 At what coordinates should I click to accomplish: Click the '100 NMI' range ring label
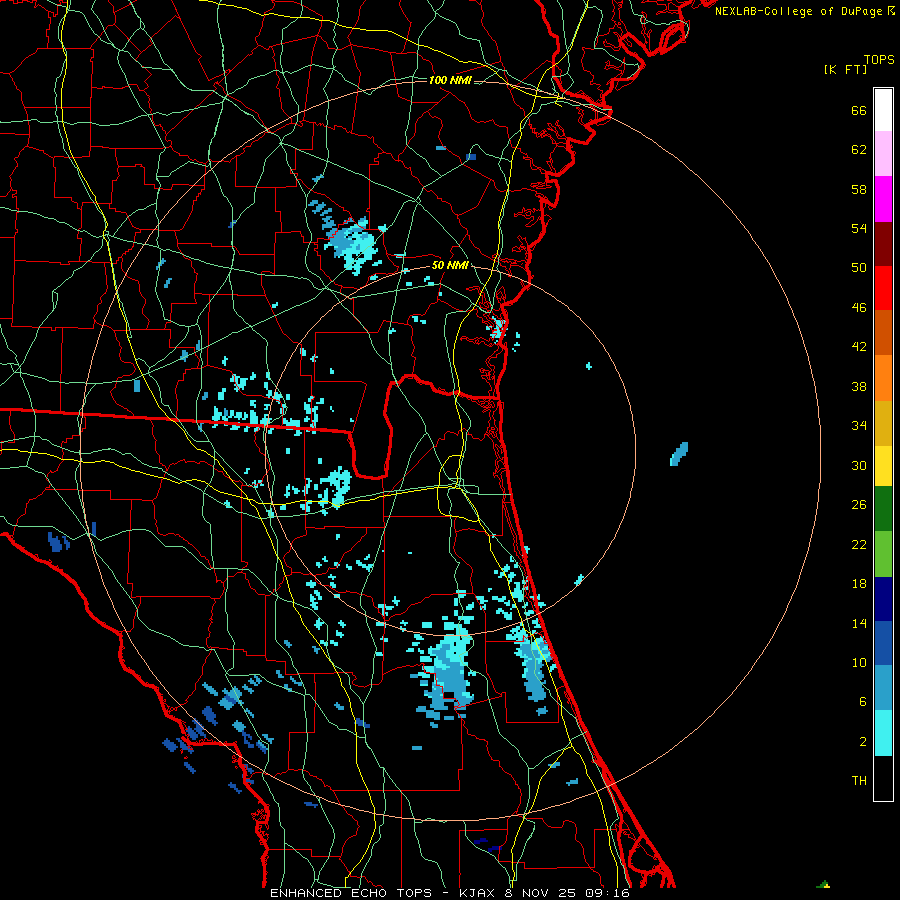pyautogui.click(x=450, y=80)
